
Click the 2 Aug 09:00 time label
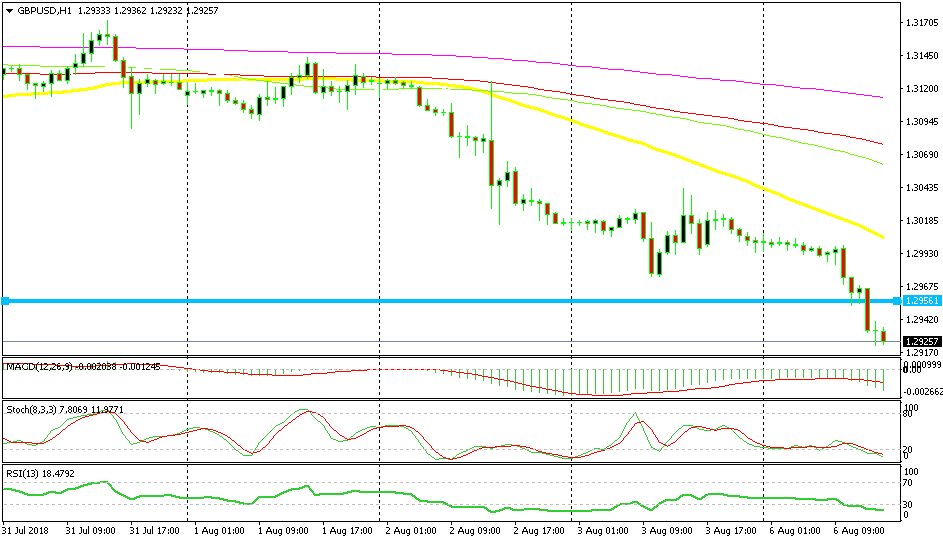coord(475,531)
